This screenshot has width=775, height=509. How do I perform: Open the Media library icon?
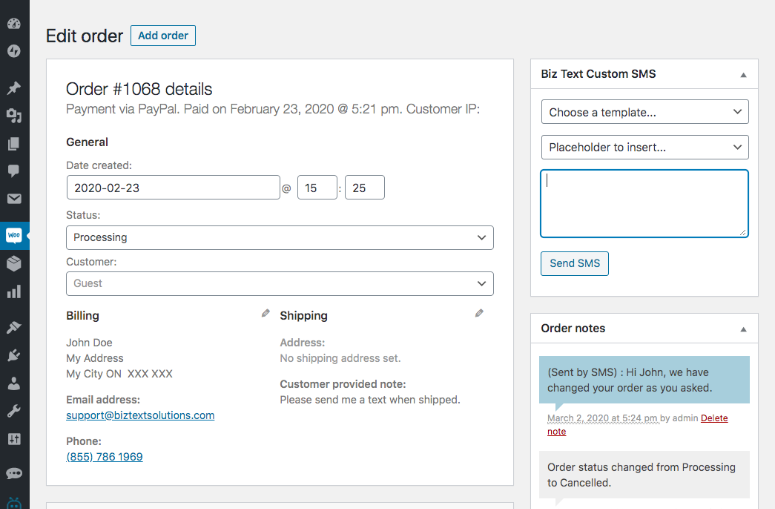(x=14, y=116)
